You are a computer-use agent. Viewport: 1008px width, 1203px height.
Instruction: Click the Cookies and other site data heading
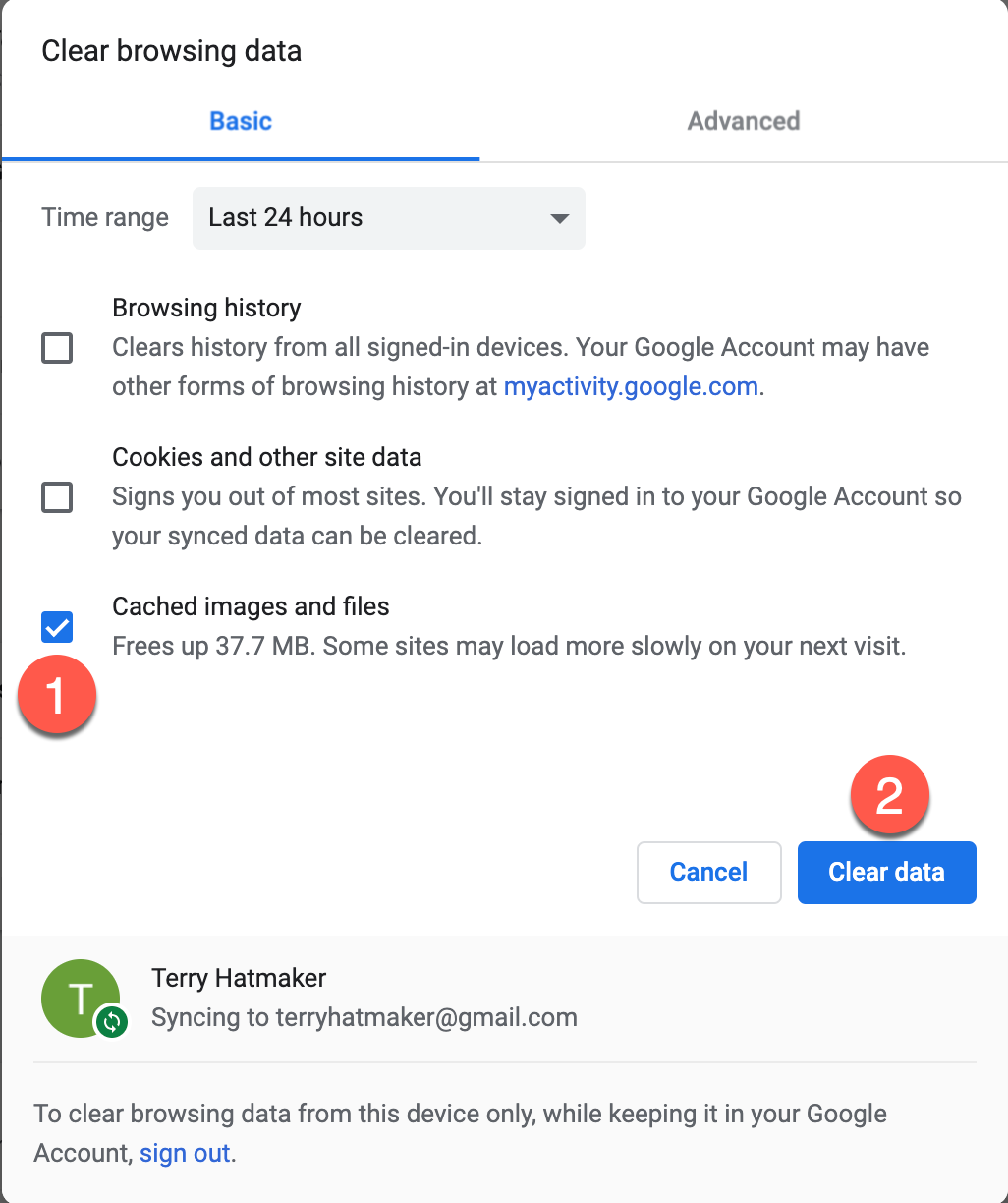pos(266,457)
